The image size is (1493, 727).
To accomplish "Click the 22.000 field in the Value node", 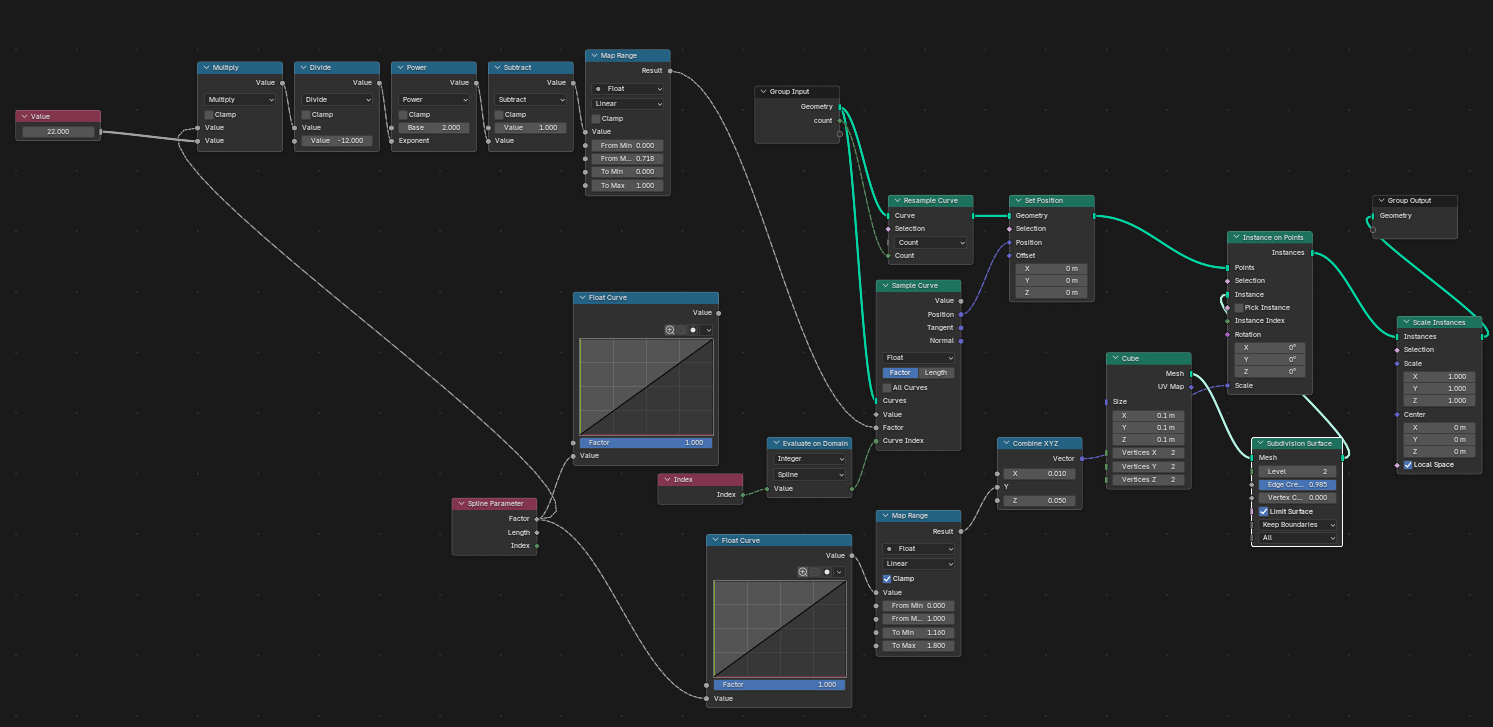I will pyautogui.click(x=58, y=132).
